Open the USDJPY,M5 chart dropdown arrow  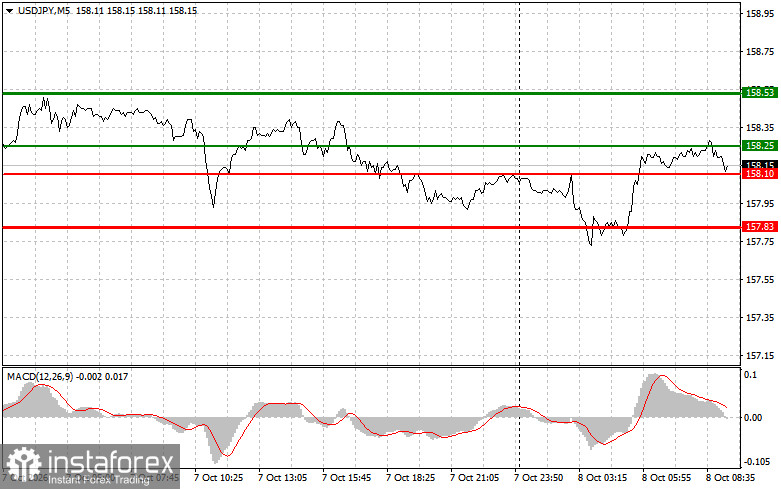click(9, 10)
